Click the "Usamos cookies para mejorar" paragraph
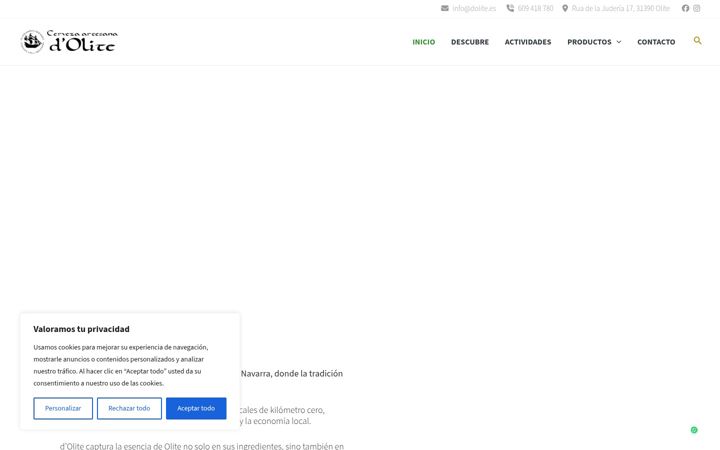The image size is (720, 450). [121, 365]
